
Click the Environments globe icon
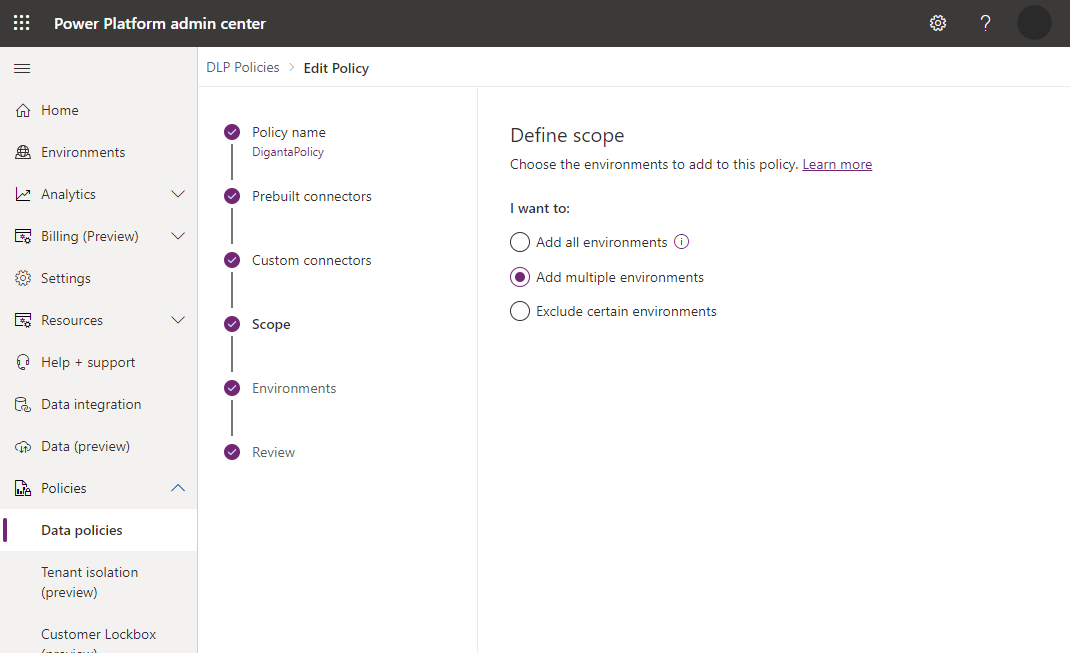(x=23, y=152)
